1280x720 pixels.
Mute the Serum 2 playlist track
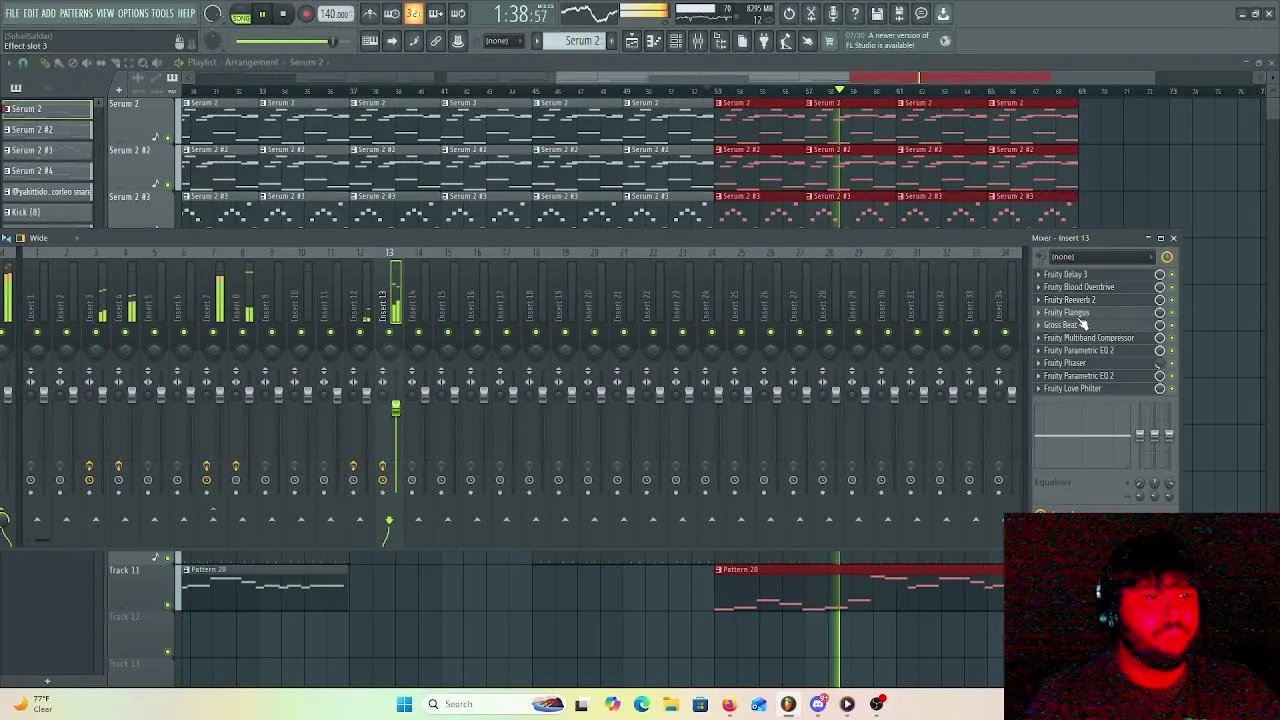tap(167, 138)
